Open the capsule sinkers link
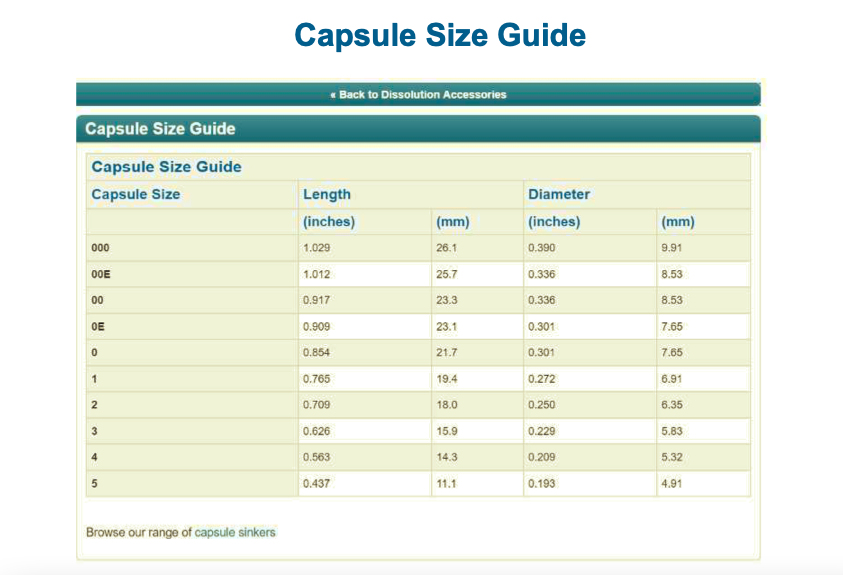This screenshot has height=575, width=843. tap(235, 532)
